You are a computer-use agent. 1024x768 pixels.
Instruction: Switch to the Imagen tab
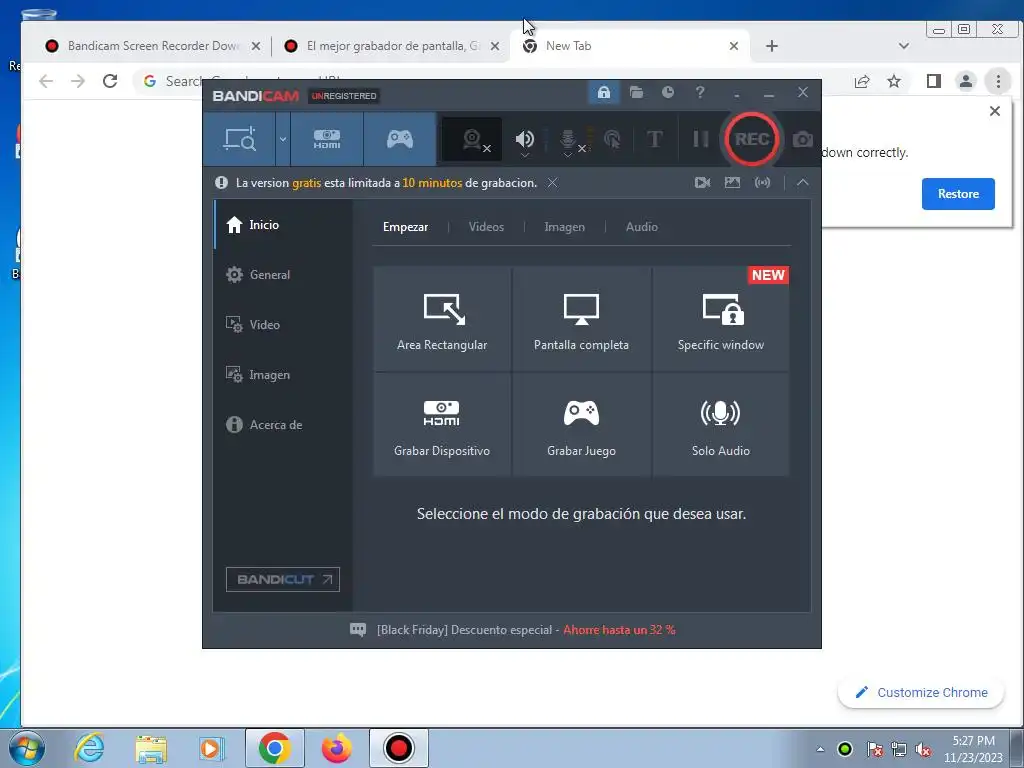pyautogui.click(x=564, y=227)
